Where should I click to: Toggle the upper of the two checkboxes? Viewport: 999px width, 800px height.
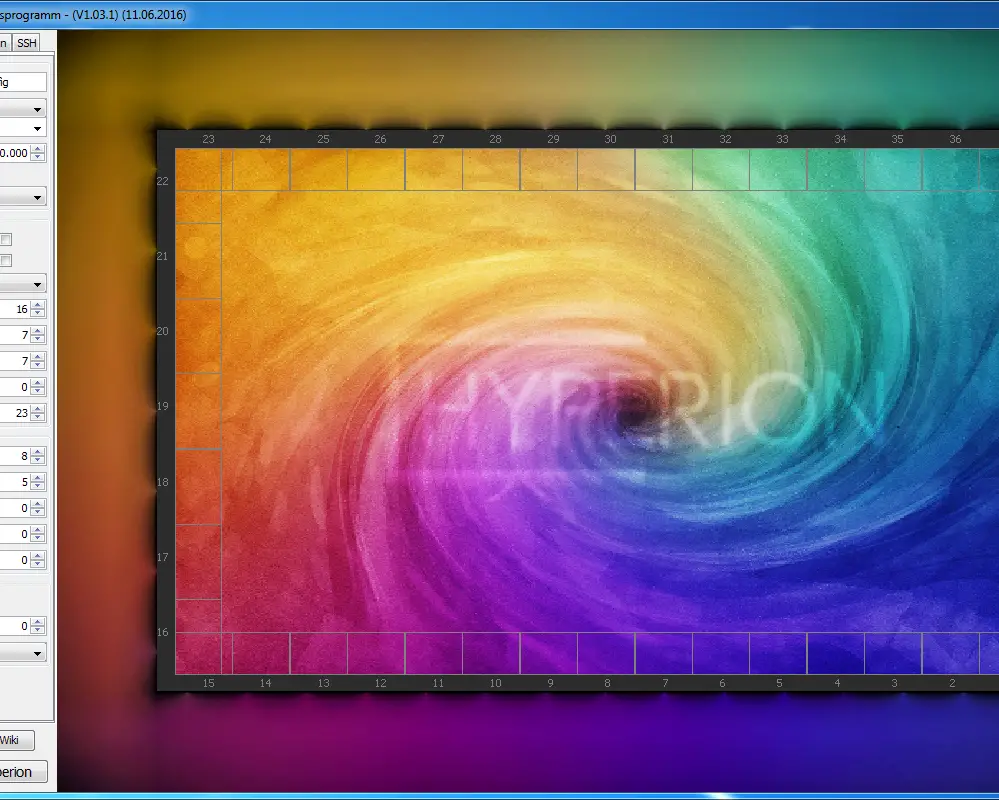(x=6, y=239)
